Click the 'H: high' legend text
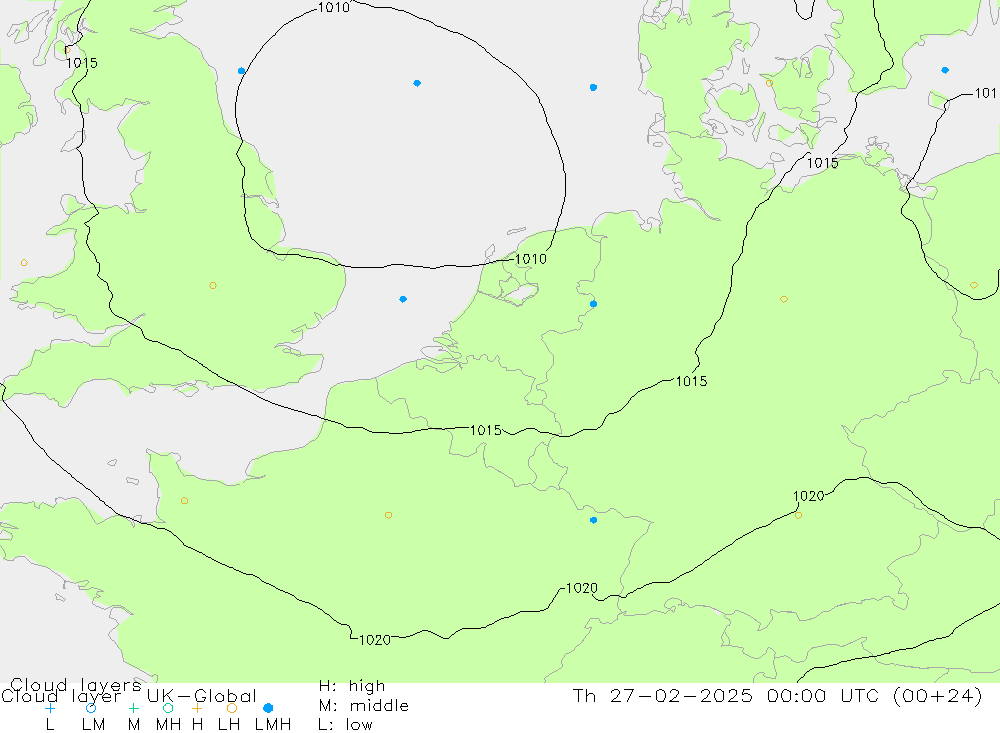Viewport: 1000px width, 733px height. pos(352,686)
